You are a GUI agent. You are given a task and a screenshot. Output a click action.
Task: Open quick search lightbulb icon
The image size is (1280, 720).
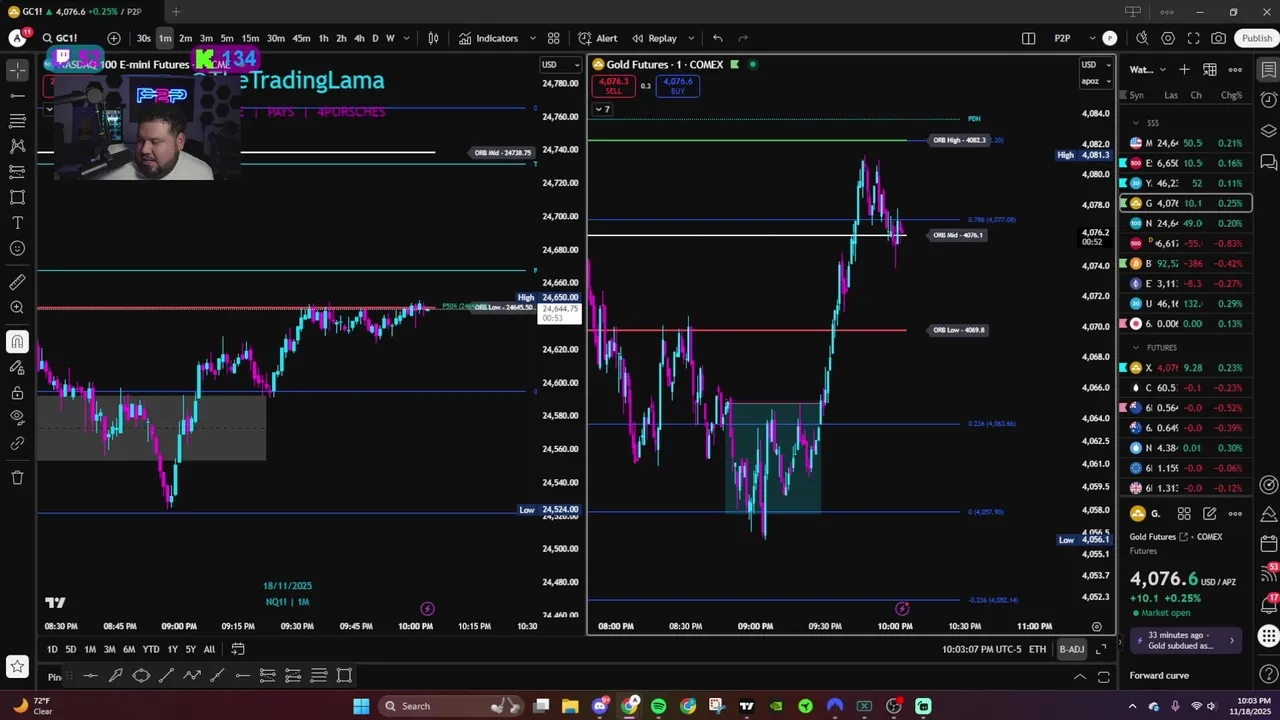click(1142, 38)
